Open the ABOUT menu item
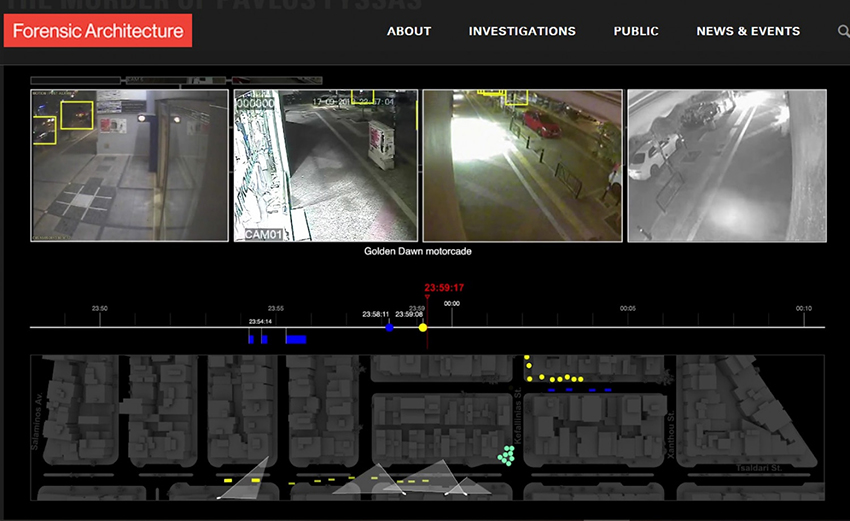The height and width of the screenshot is (521, 850). click(x=409, y=31)
